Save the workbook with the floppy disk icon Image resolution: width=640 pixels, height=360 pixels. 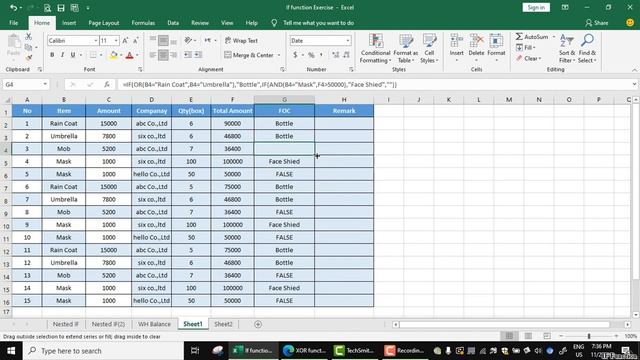[61, 8]
